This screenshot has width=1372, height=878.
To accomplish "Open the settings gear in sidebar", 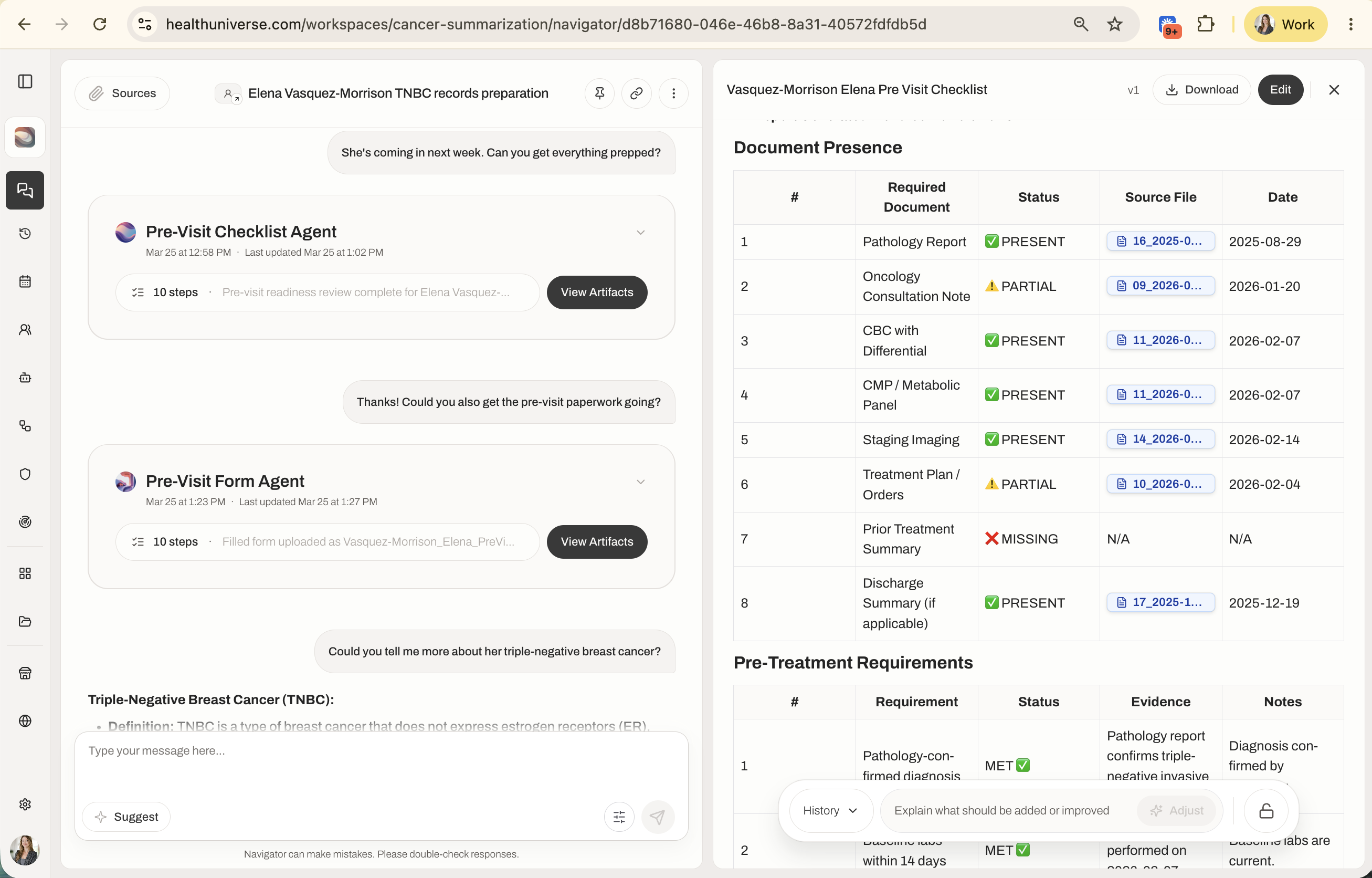I will [x=25, y=804].
